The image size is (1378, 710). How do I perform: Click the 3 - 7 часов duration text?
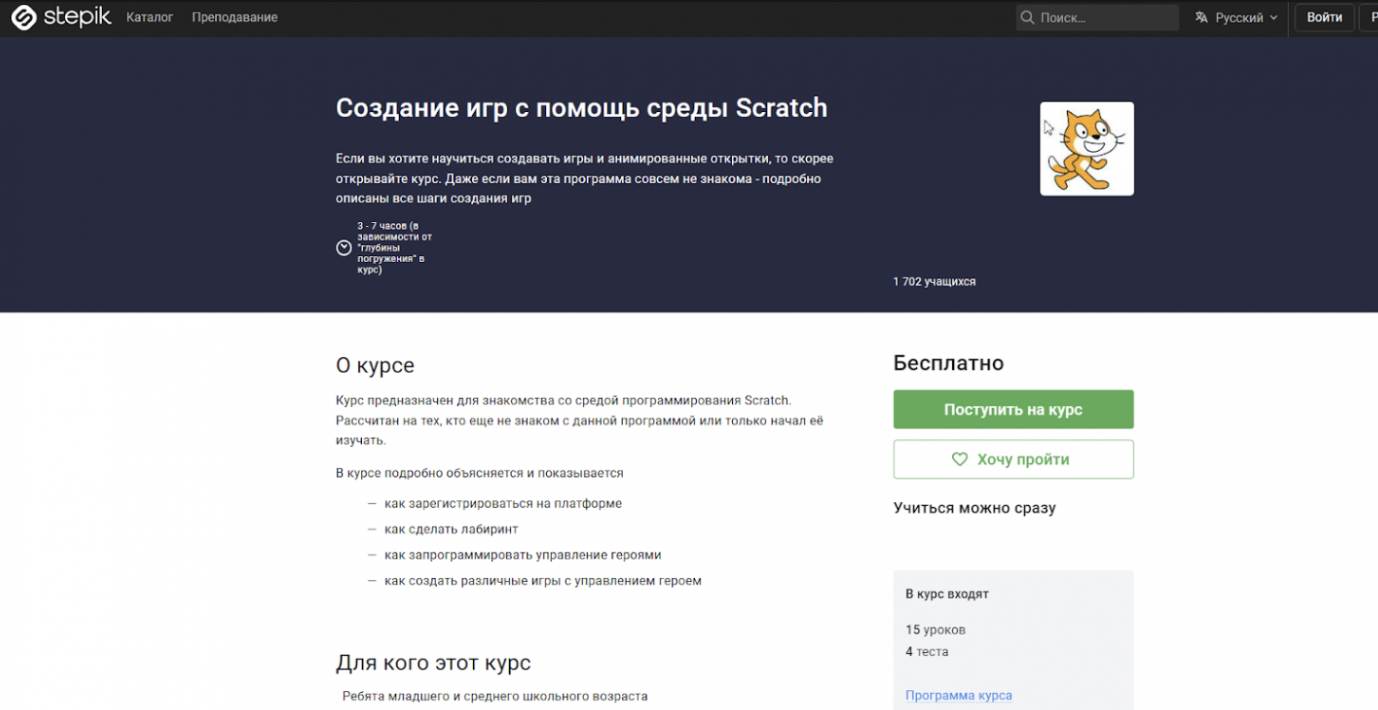click(x=394, y=248)
